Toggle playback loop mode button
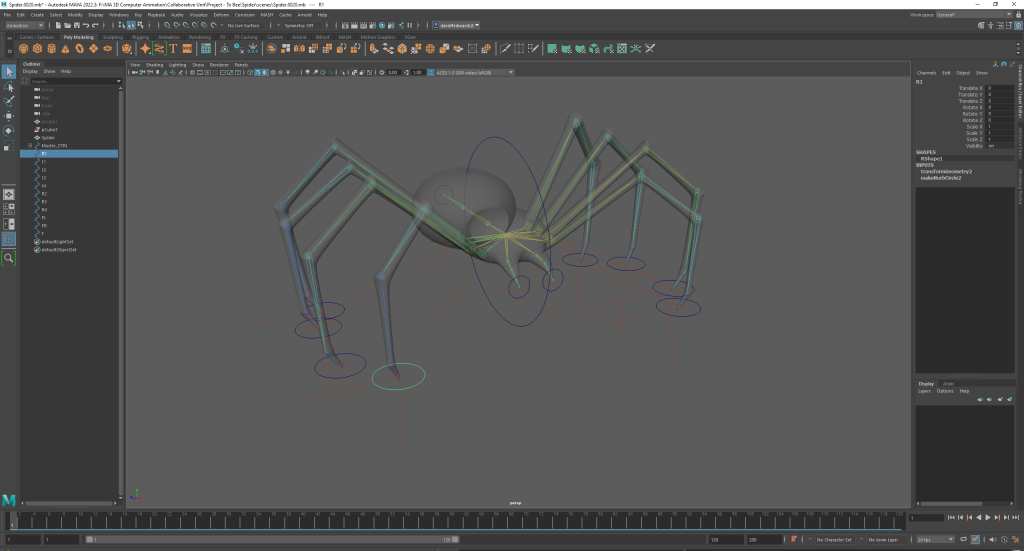 coord(963,539)
